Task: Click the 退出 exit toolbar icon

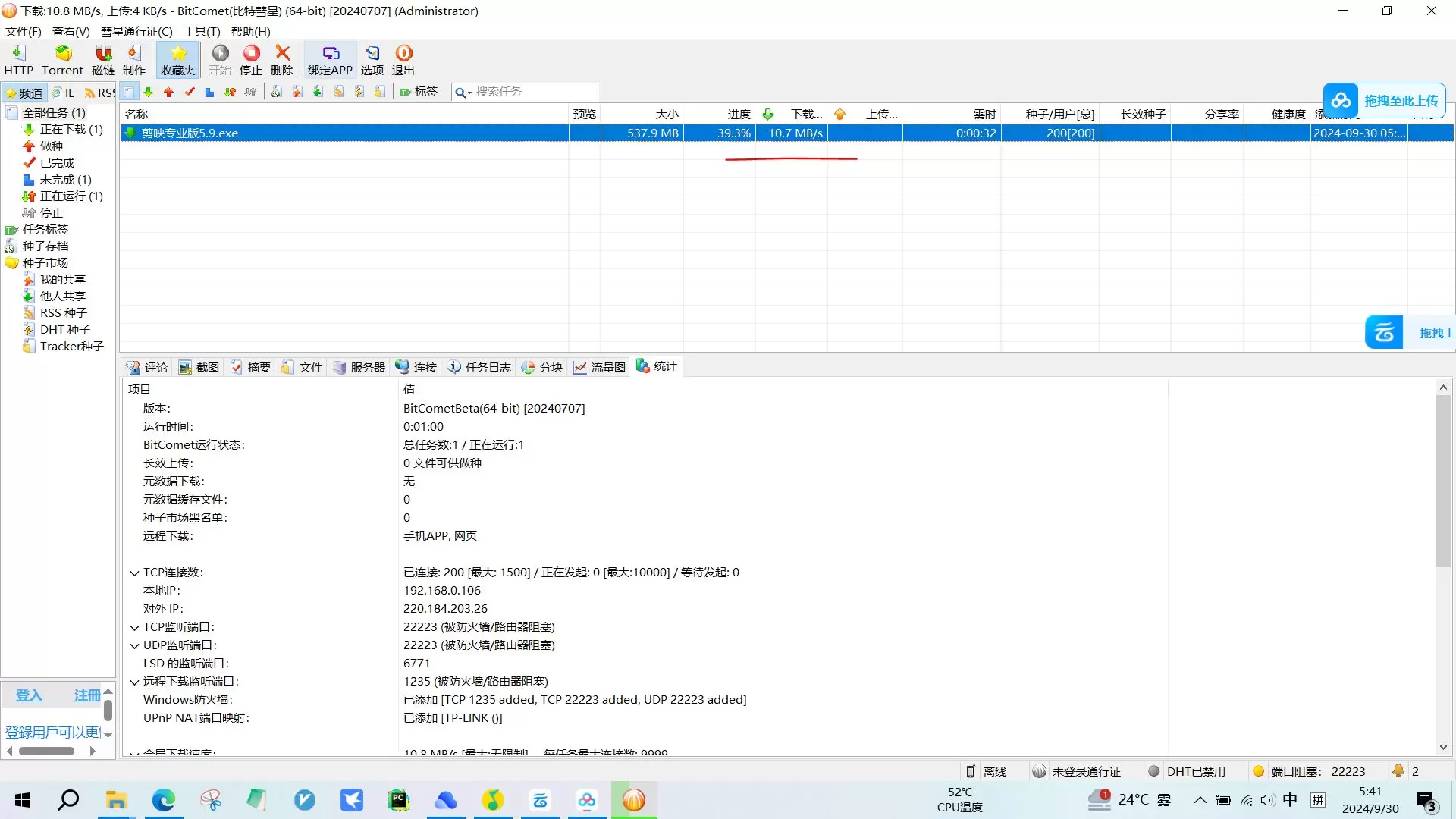Action: tap(403, 60)
